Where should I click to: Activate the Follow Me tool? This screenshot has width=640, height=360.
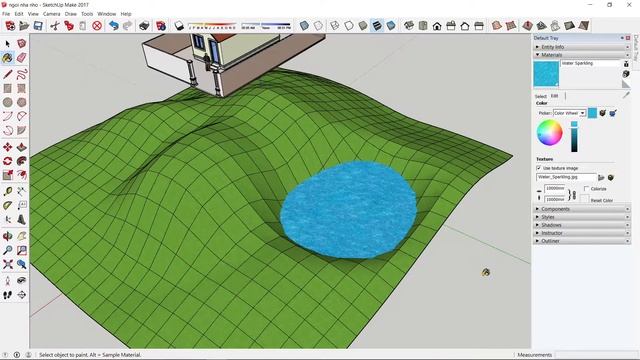point(22,161)
